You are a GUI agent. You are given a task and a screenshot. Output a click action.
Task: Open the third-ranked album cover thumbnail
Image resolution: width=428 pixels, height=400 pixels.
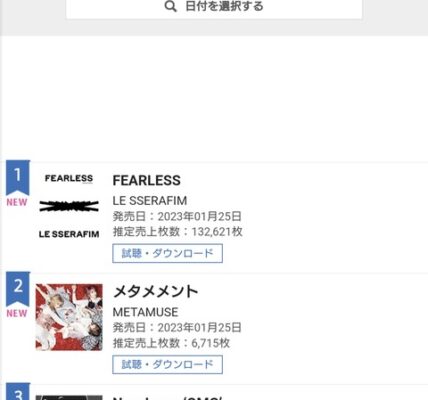point(69,397)
